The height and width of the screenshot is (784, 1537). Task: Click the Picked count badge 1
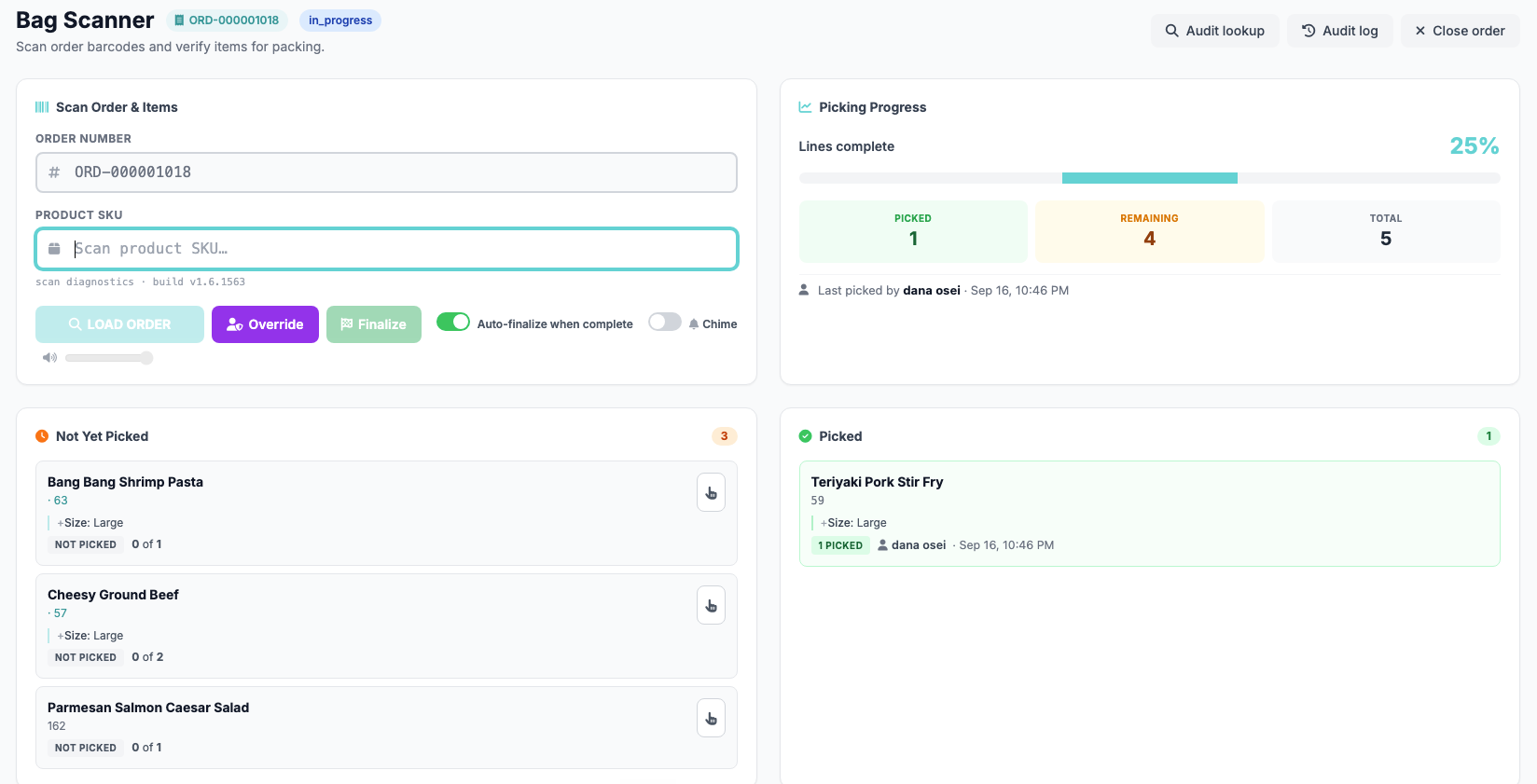pos(1489,436)
